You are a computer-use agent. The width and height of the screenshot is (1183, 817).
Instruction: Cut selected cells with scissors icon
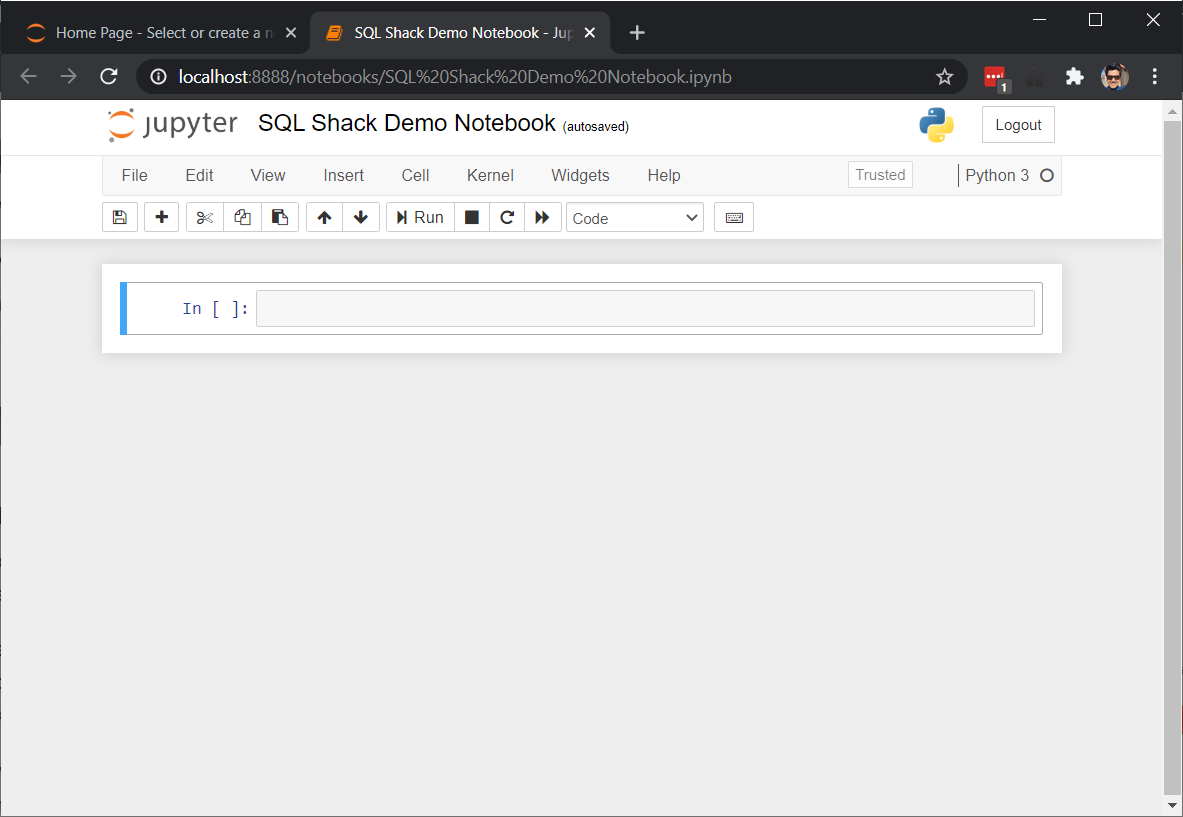pyautogui.click(x=204, y=217)
